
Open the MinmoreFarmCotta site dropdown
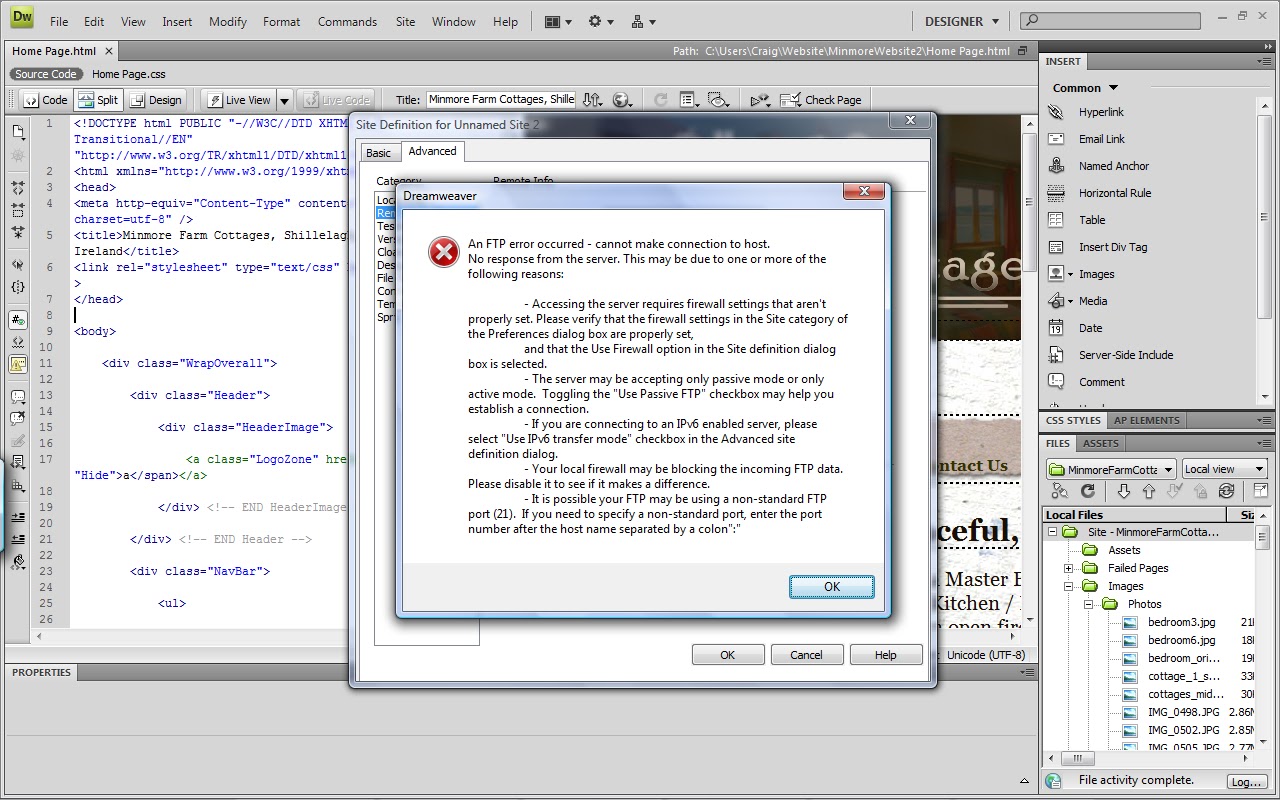[x=1111, y=469]
